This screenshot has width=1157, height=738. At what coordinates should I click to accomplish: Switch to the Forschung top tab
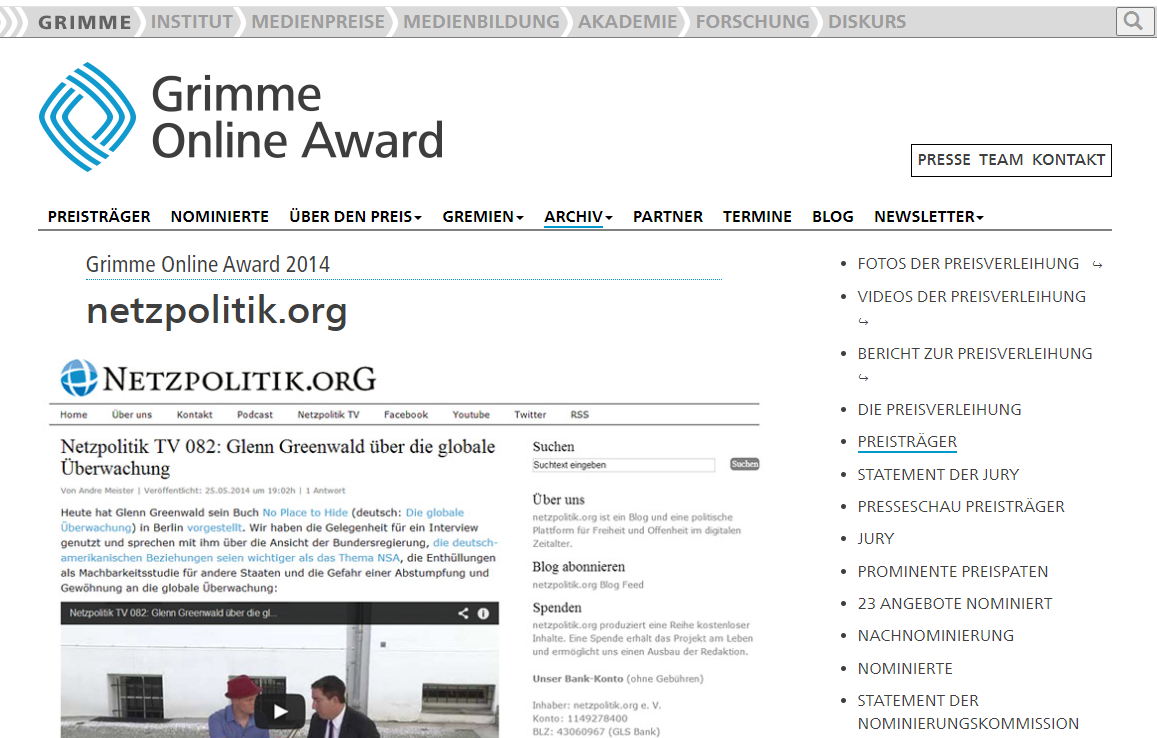pos(753,22)
